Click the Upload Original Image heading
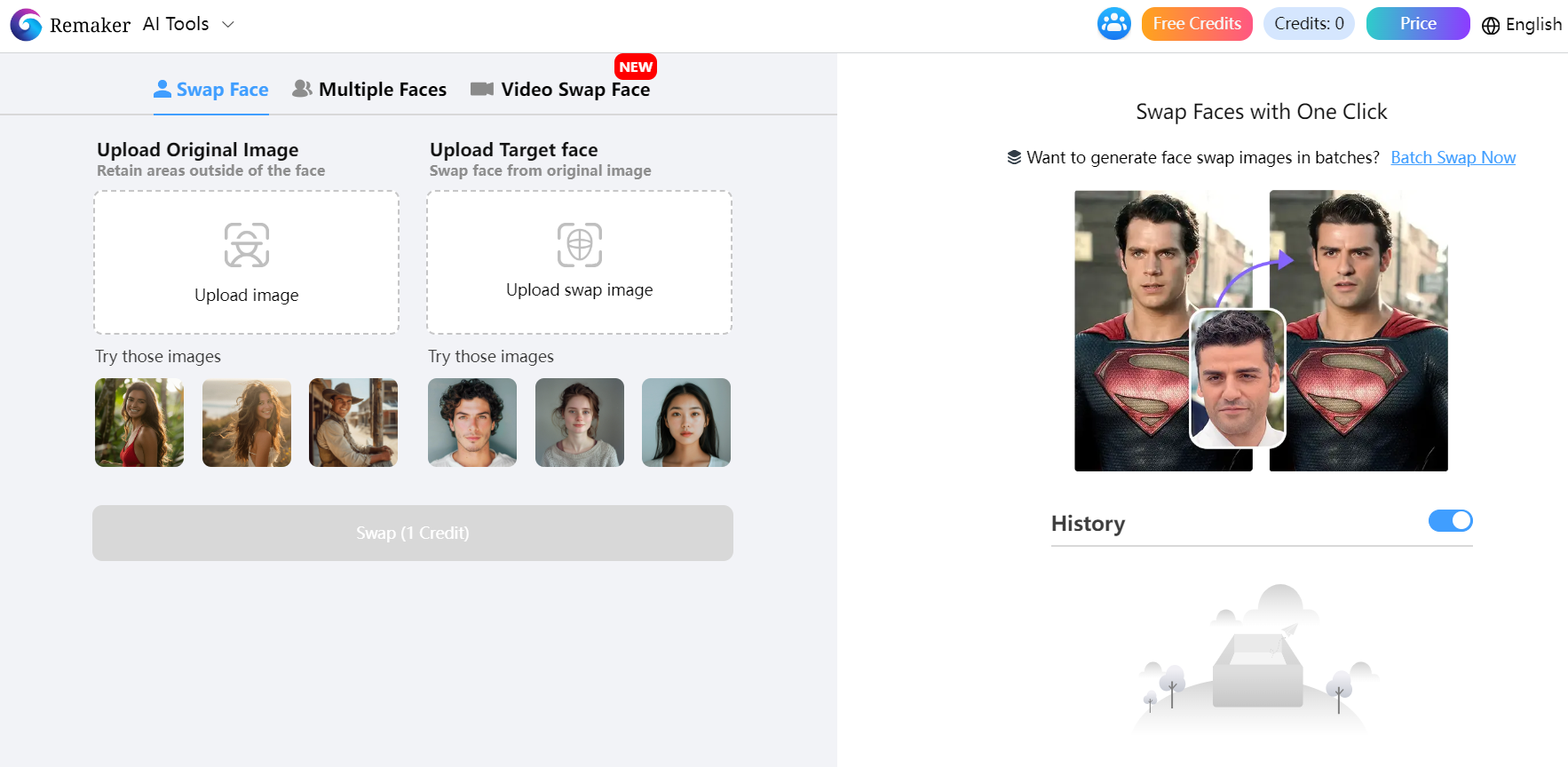This screenshot has height=767, width=1568. (x=198, y=150)
